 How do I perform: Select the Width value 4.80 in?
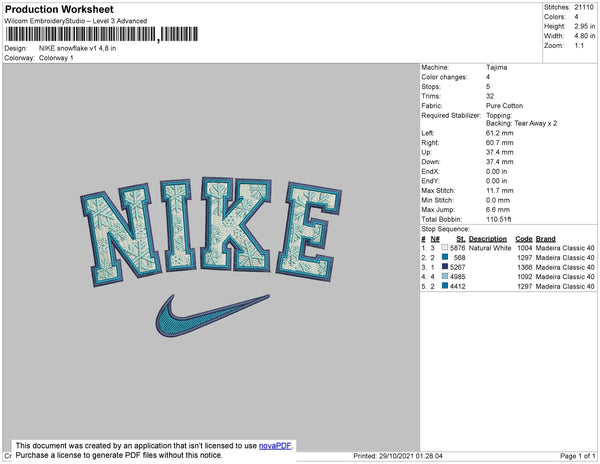pyautogui.click(x=584, y=36)
